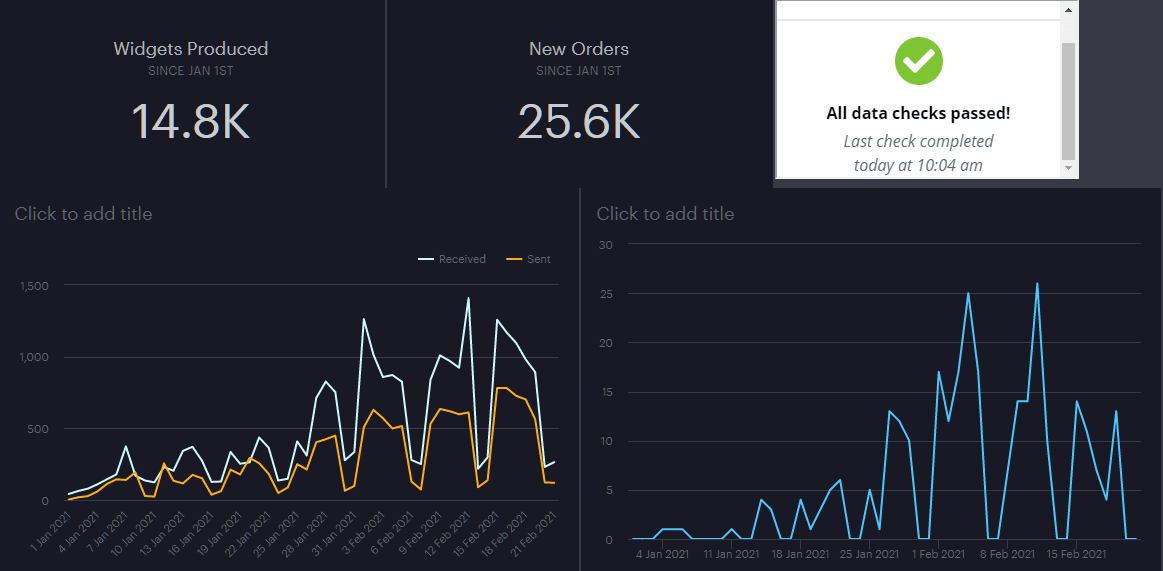This screenshot has width=1163, height=571.
Task: Click the 1,500 y-axis label on left chart
Action: tap(33, 286)
